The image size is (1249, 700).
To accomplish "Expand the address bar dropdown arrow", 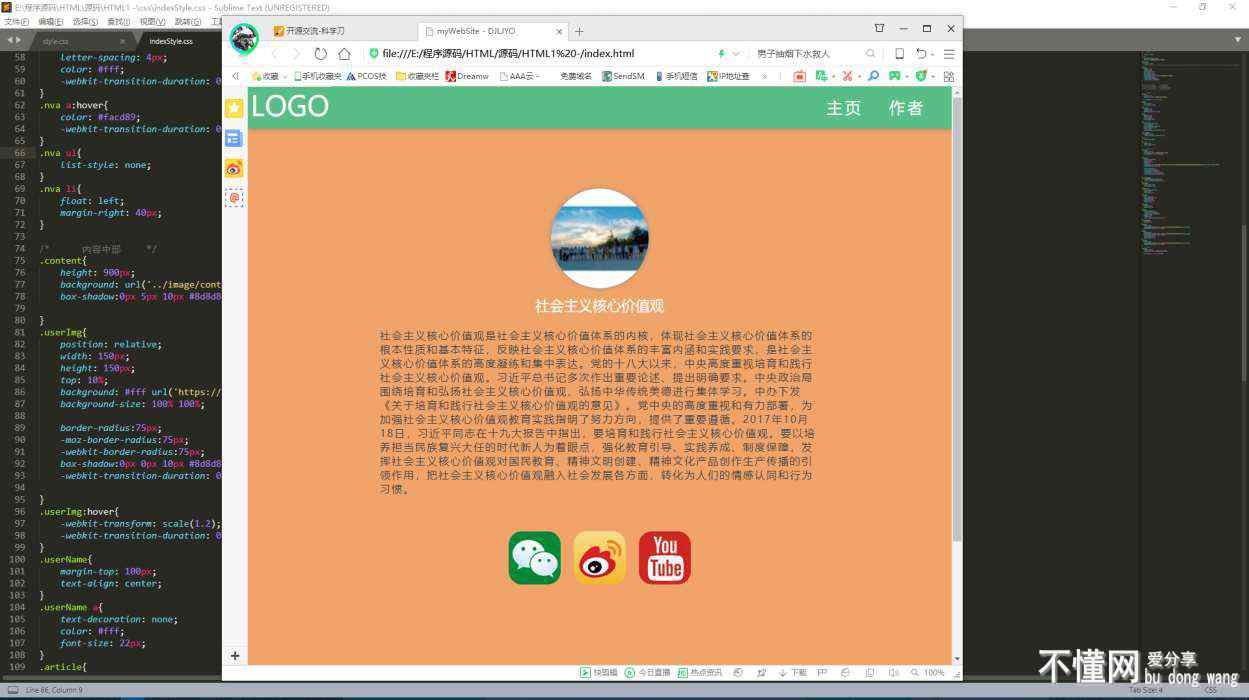I will (737, 54).
